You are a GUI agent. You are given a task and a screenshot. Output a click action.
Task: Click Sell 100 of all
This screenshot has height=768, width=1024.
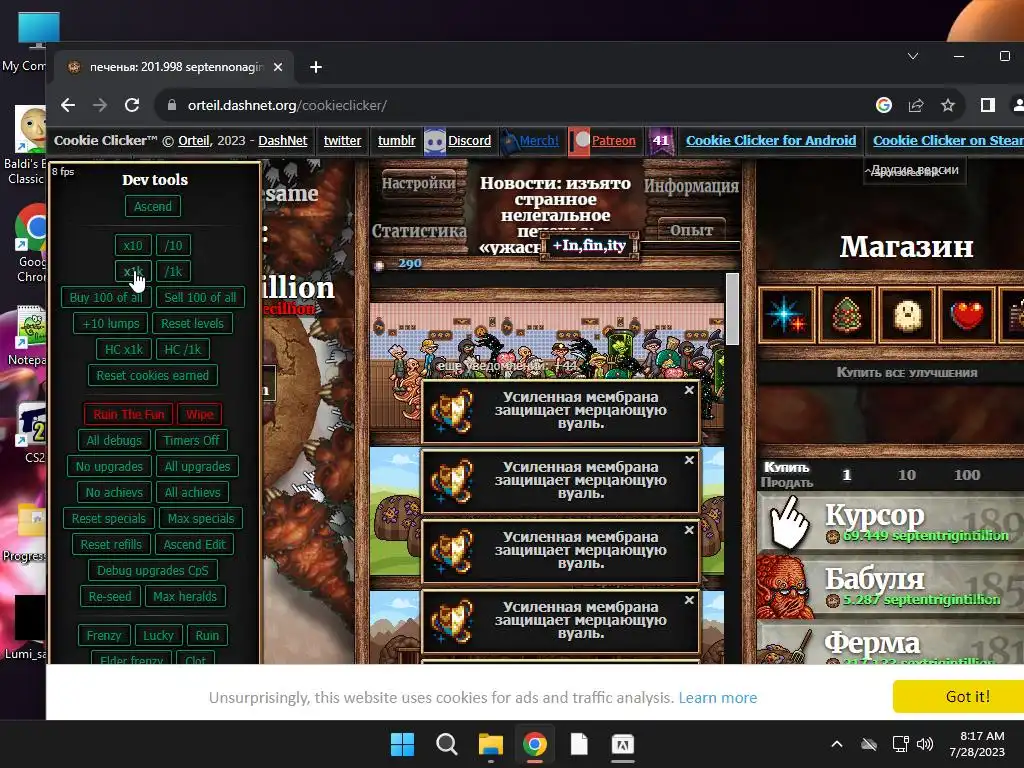200,297
